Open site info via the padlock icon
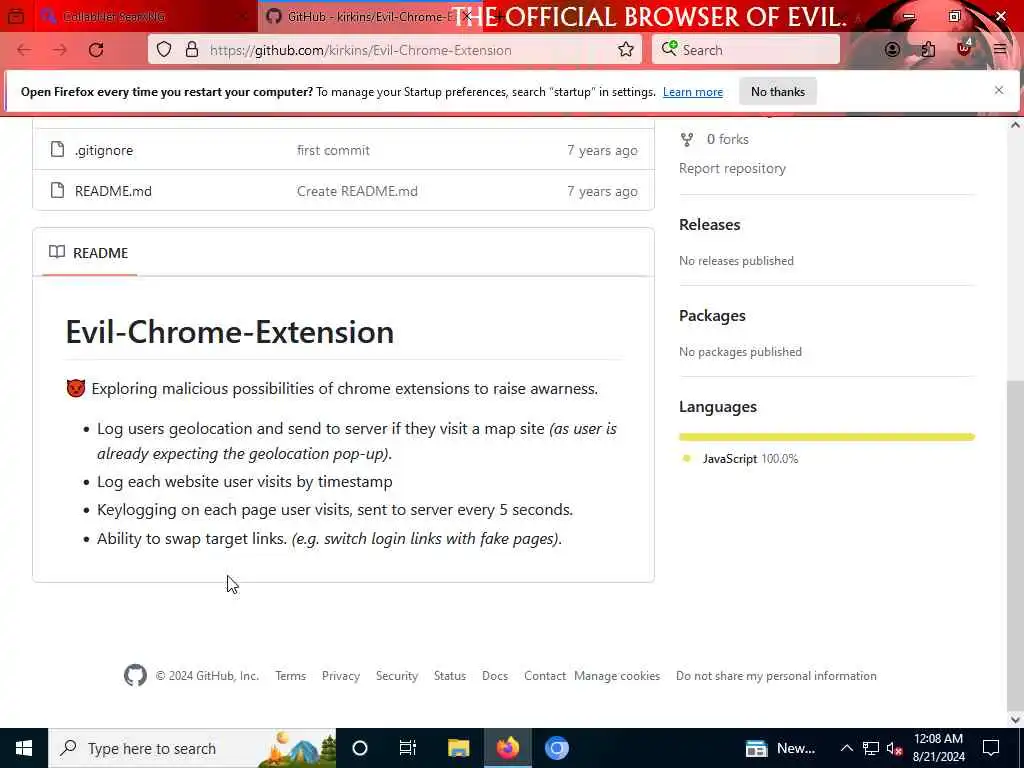The image size is (1024, 768). [192, 50]
